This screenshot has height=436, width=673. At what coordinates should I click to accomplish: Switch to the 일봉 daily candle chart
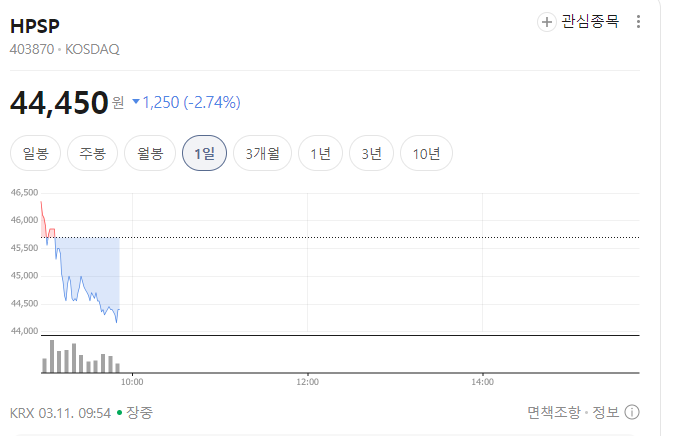(35, 153)
